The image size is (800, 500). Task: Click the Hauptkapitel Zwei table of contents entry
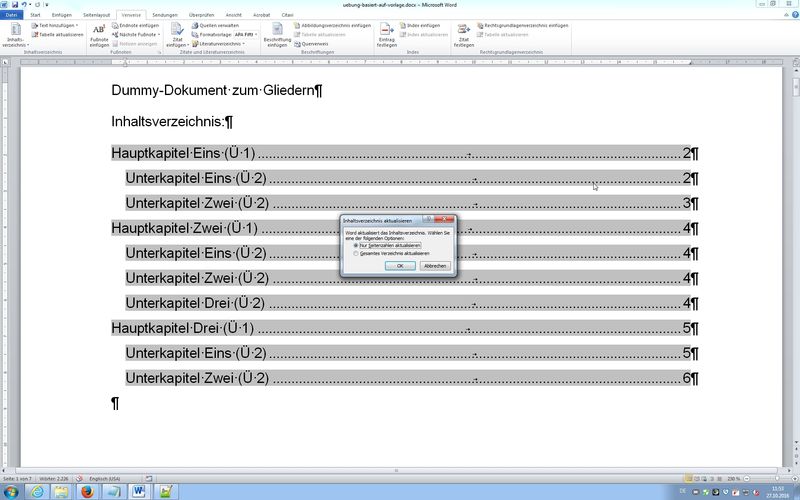pyautogui.click(x=185, y=228)
